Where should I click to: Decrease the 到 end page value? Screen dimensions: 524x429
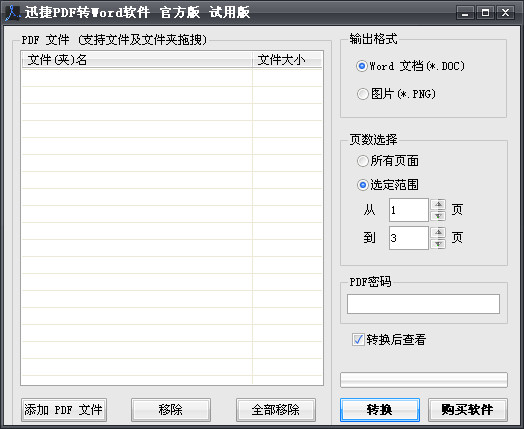point(438,244)
